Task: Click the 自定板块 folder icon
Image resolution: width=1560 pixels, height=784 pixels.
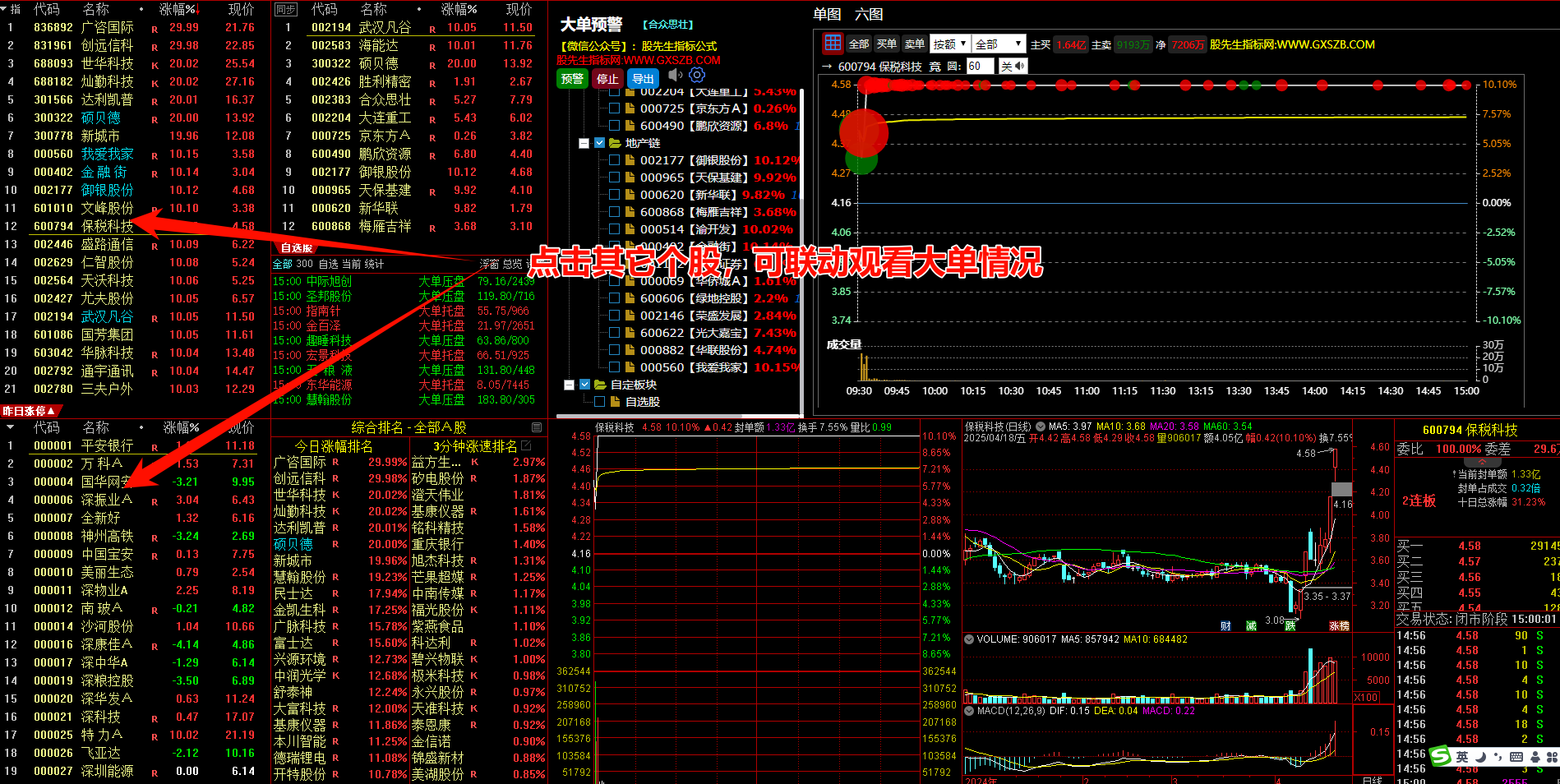Action: [x=600, y=385]
